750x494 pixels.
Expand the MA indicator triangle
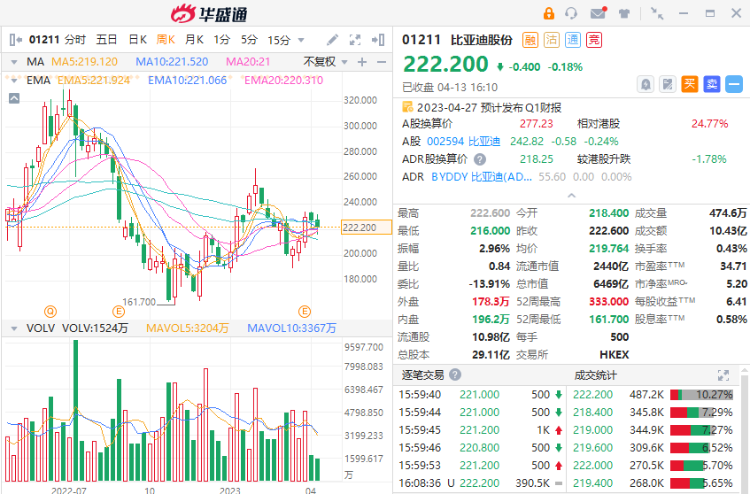pyautogui.click(x=14, y=62)
